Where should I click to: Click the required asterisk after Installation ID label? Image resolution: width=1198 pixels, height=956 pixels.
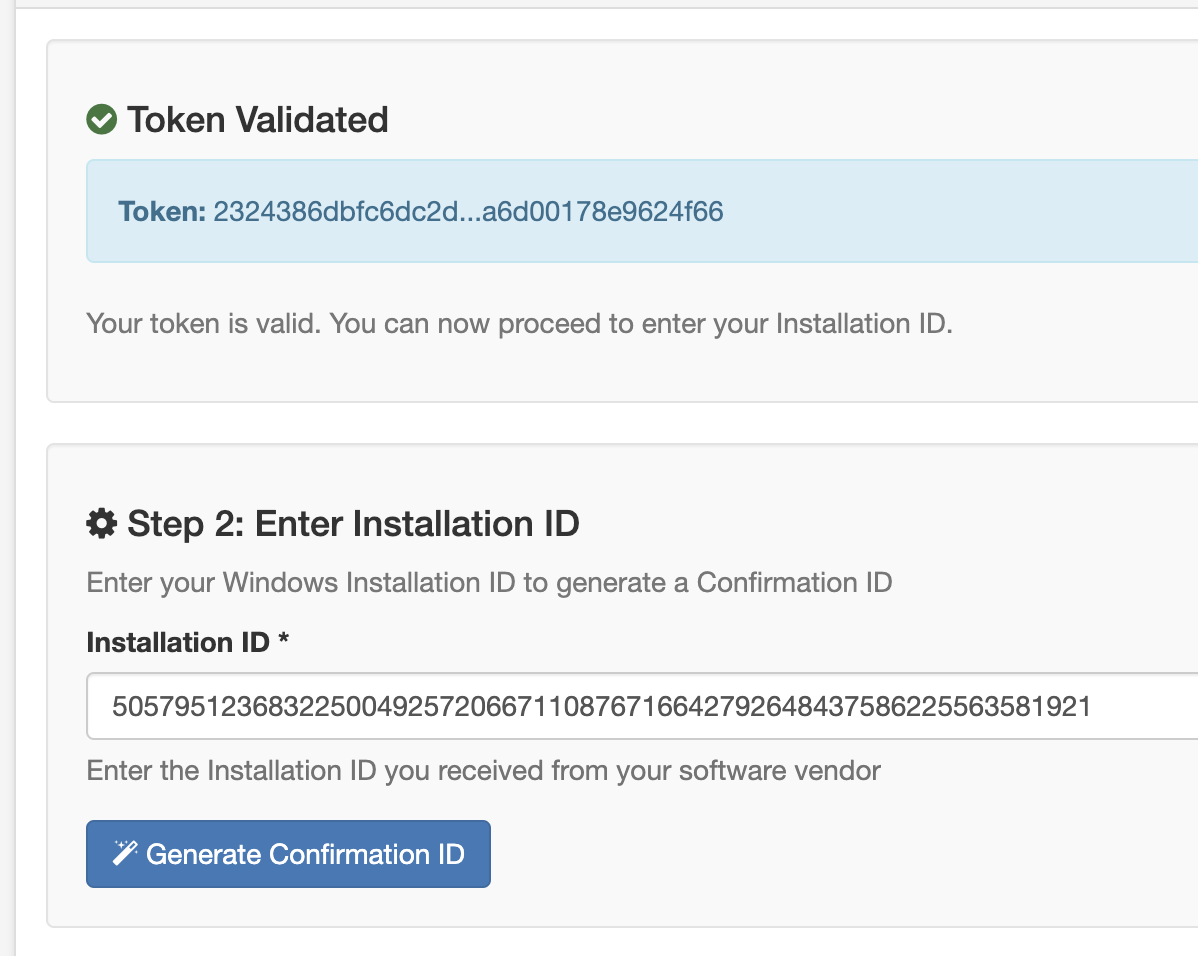[284, 642]
